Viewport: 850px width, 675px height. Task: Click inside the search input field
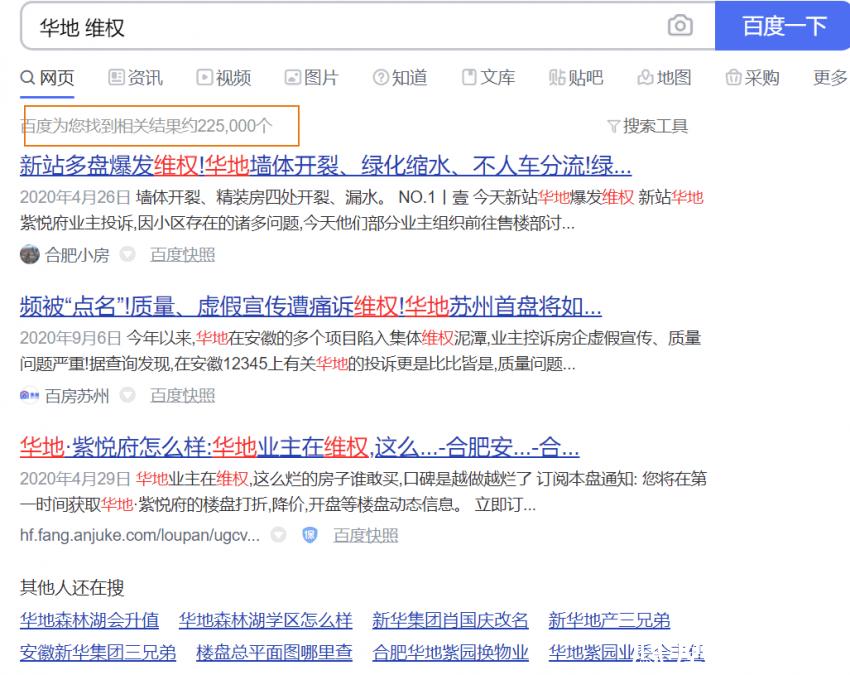point(300,27)
